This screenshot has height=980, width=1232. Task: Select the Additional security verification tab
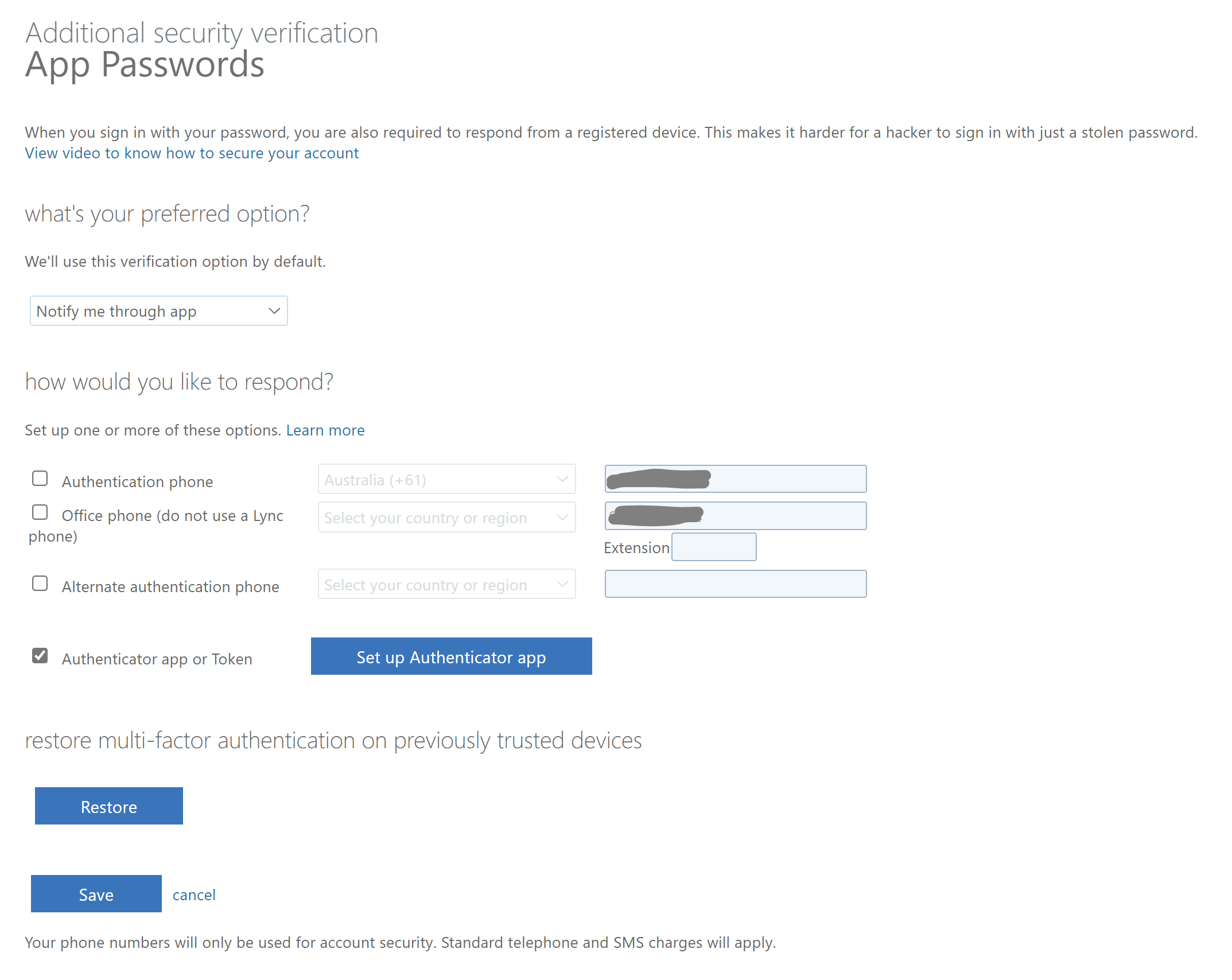202,33
